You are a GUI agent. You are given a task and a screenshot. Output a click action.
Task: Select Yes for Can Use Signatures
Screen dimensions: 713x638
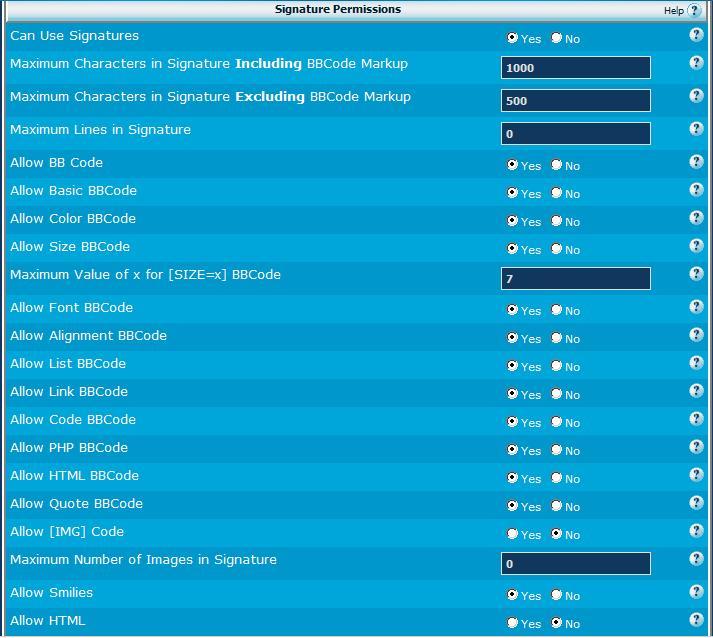[512, 37]
